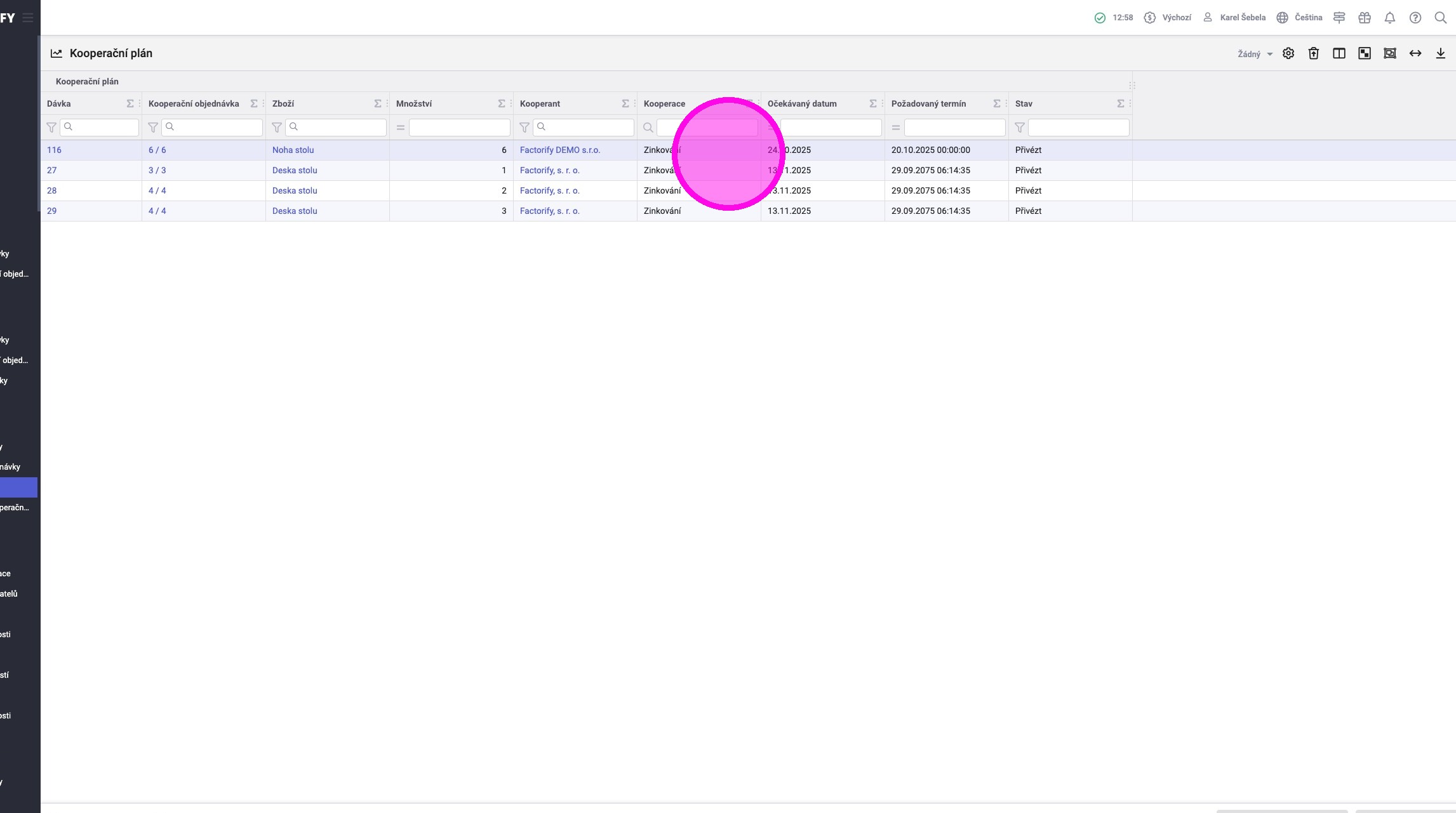1456x813 pixels.
Task: Toggle the sum icon on Množství column
Action: pos(501,103)
